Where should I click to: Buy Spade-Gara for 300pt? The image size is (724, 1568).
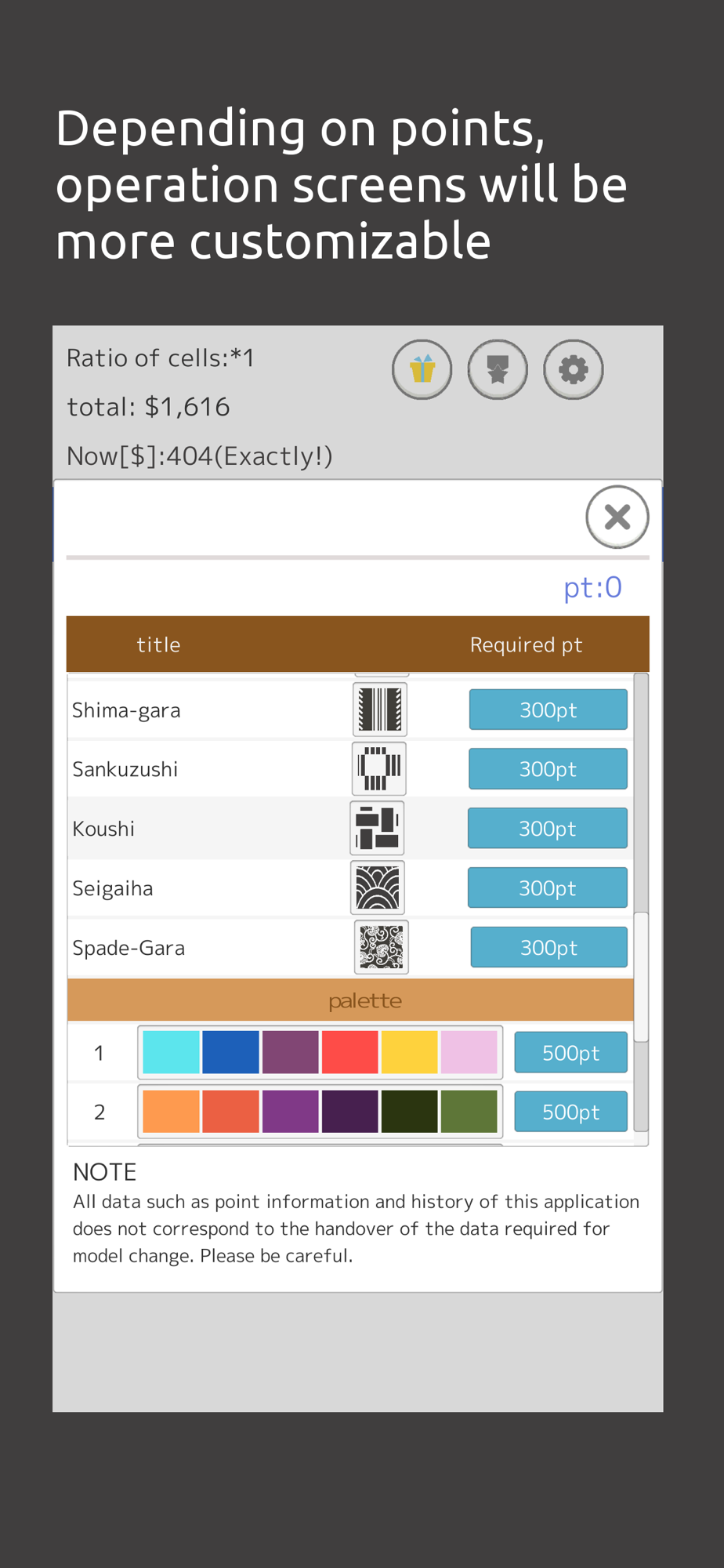[549, 947]
